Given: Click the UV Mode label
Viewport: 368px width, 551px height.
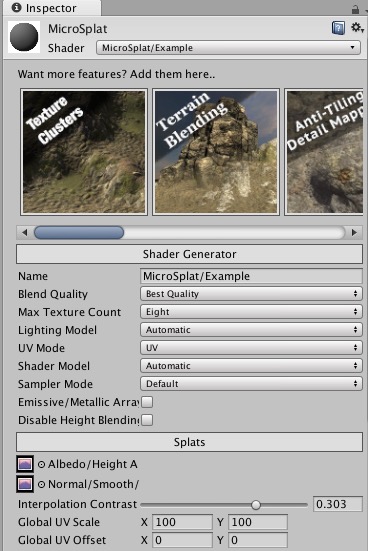Looking at the screenshot, I should point(41,348).
